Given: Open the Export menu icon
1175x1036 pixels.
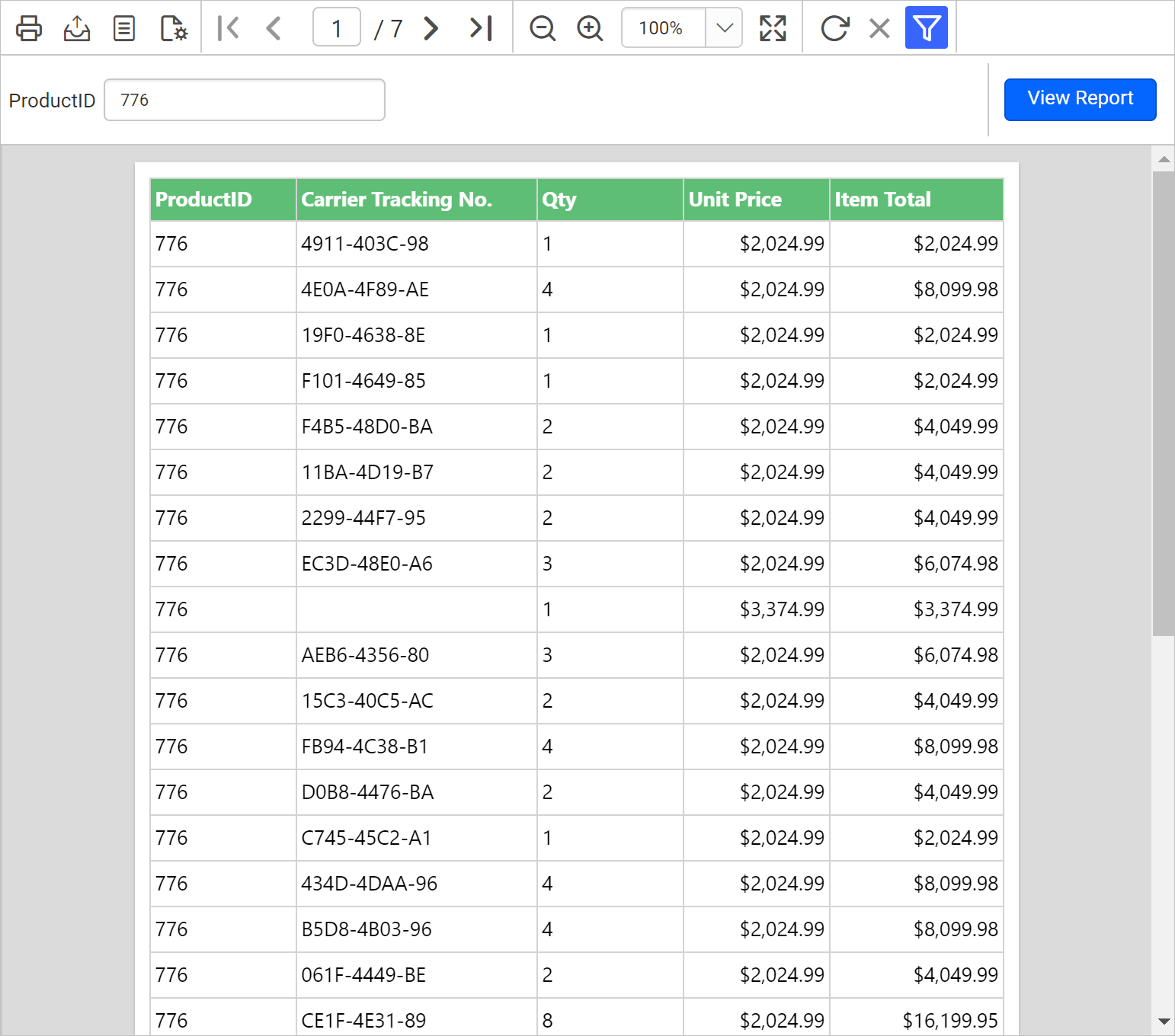Looking at the screenshot, I should [76, 28].
